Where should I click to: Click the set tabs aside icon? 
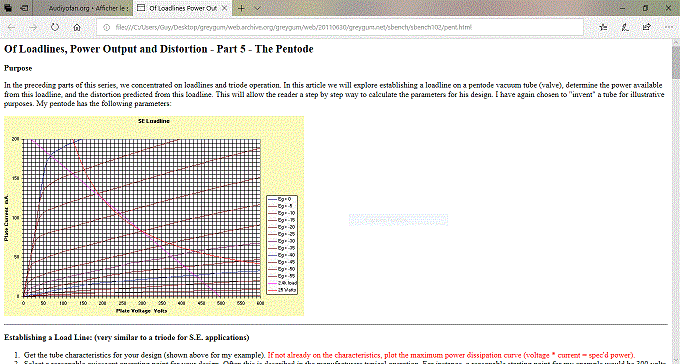25,8
